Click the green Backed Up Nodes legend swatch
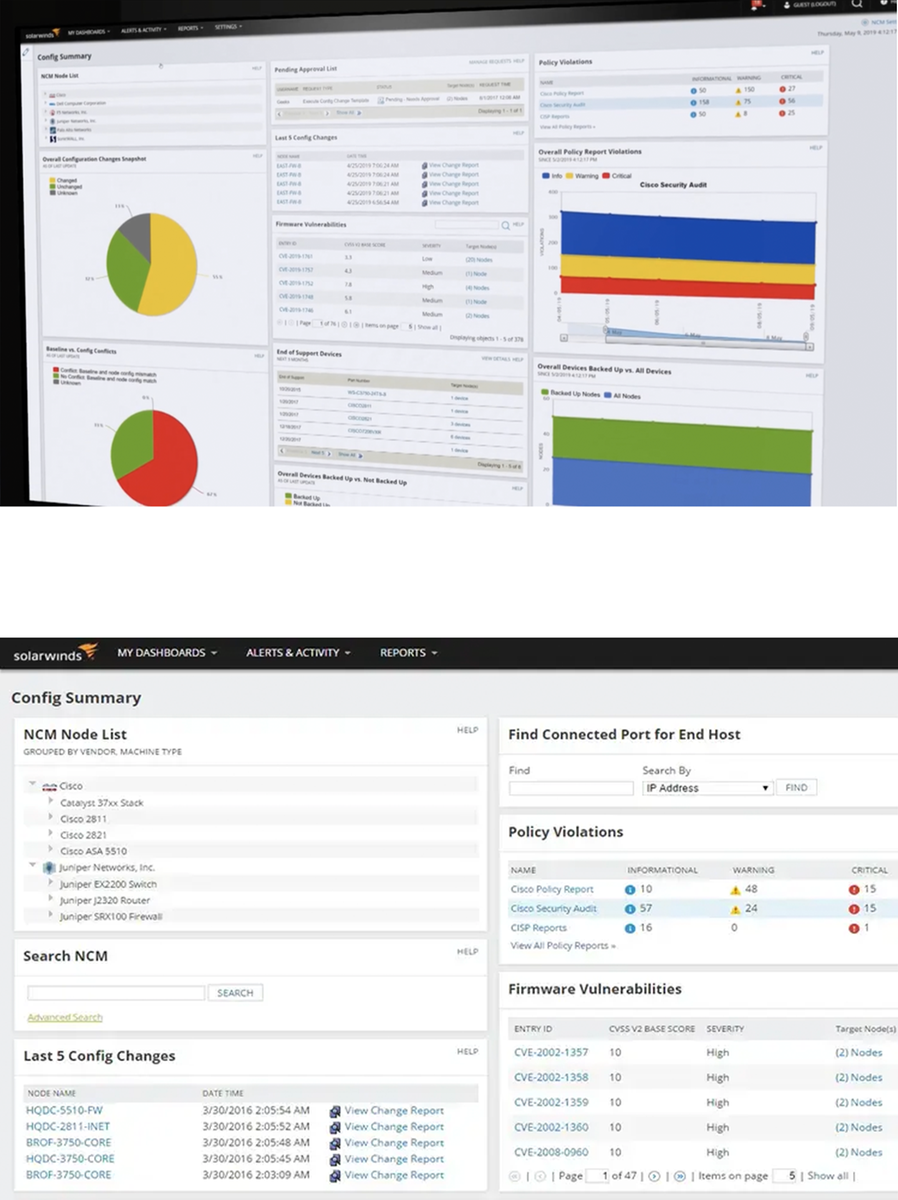898x1200 pixels. coord(545,395)
